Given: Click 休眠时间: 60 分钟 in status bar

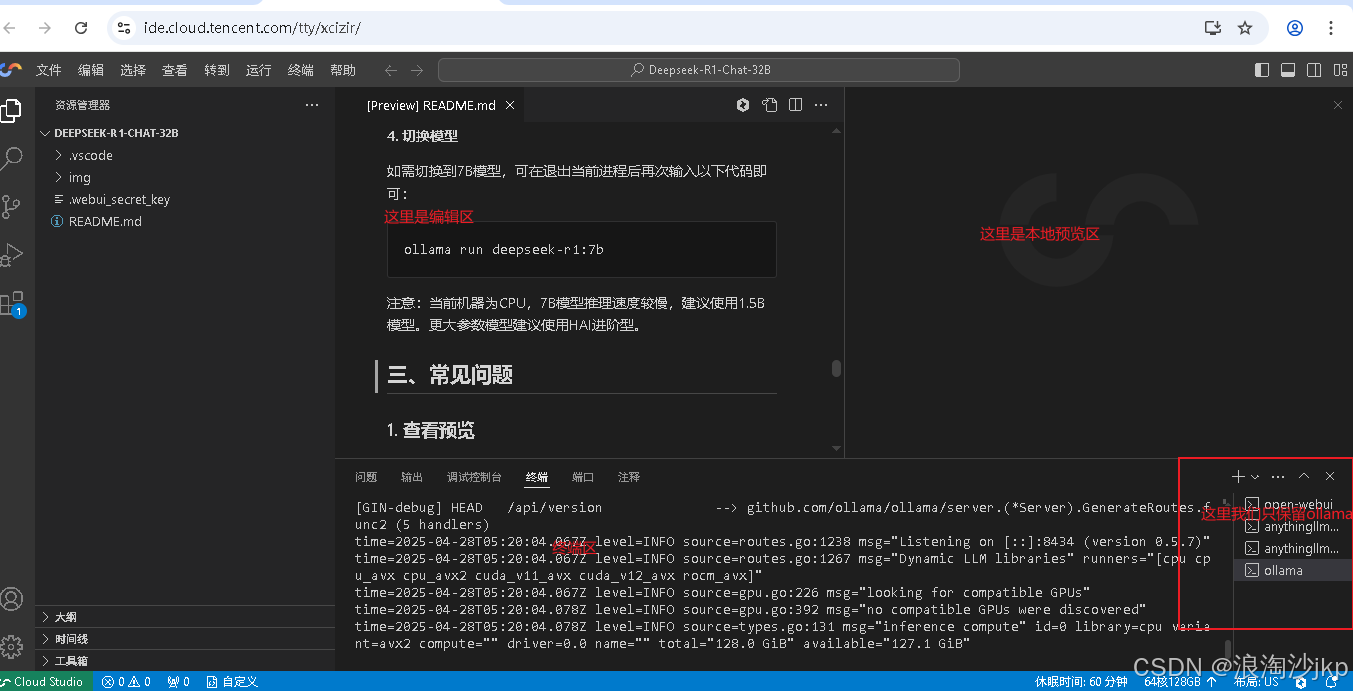Looking at the screenshot, I should (1081, 681).
